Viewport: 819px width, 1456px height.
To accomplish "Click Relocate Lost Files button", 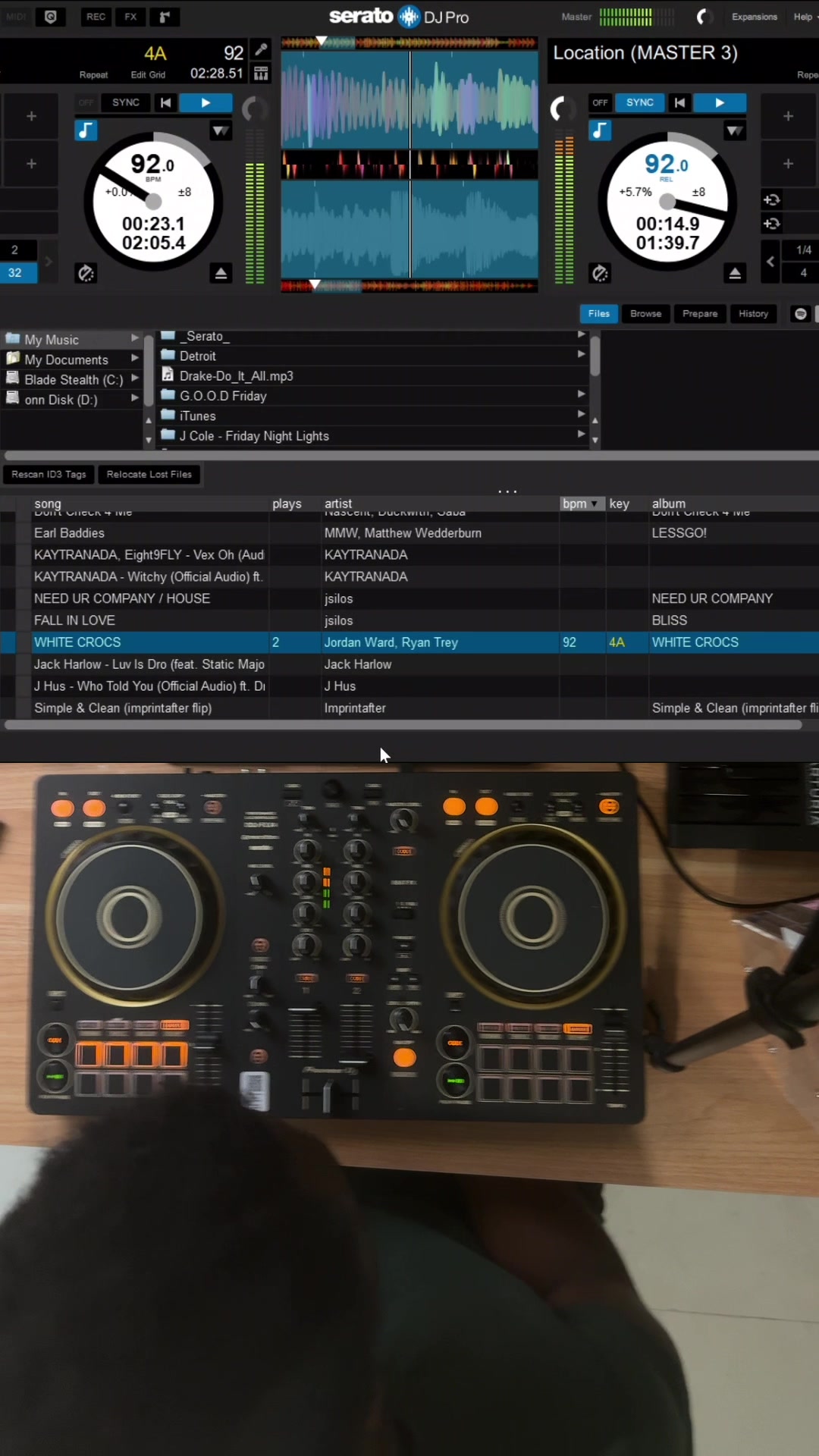I will 149,475.
